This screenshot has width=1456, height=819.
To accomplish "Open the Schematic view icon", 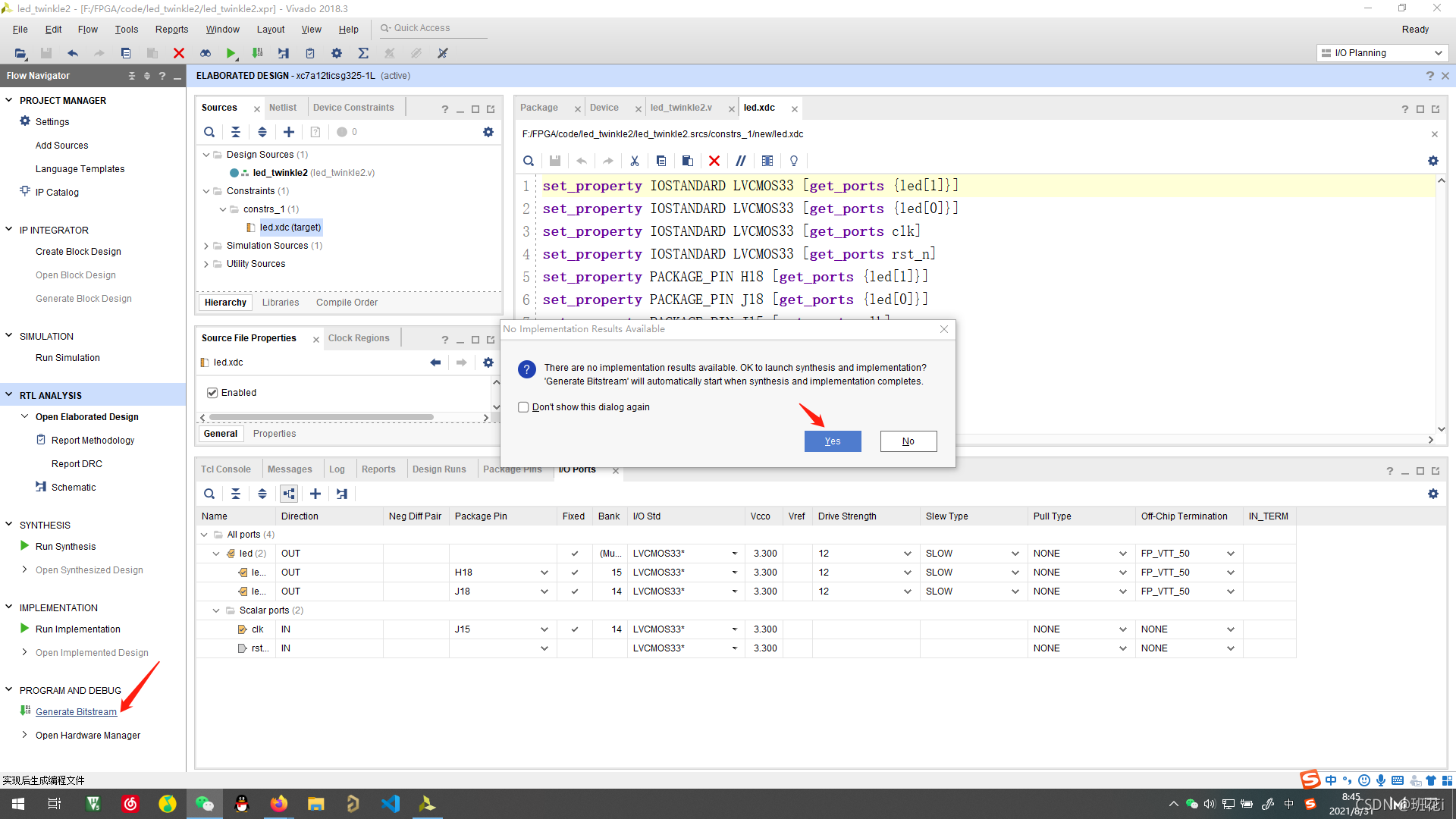I will 41,487.
